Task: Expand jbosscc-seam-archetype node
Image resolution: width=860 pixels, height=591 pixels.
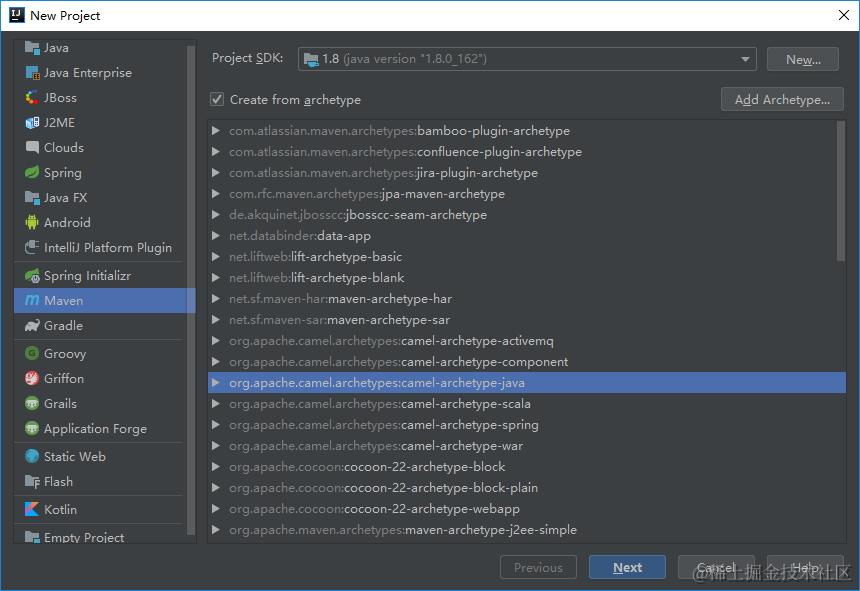Action: (216, 214)
